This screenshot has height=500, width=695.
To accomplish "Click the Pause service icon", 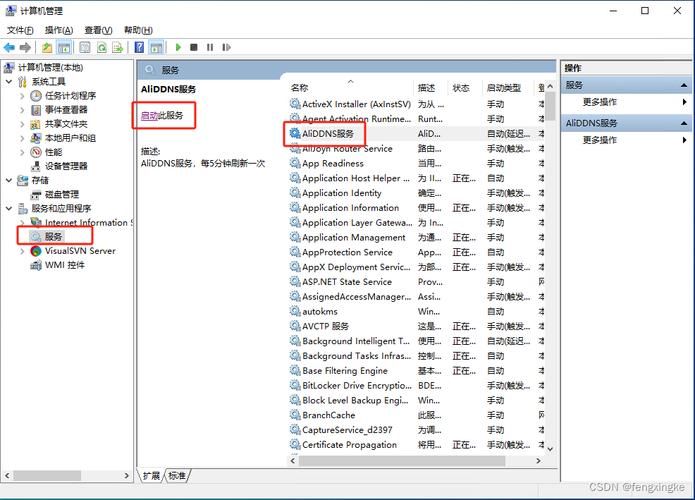I will pos(210,47).
